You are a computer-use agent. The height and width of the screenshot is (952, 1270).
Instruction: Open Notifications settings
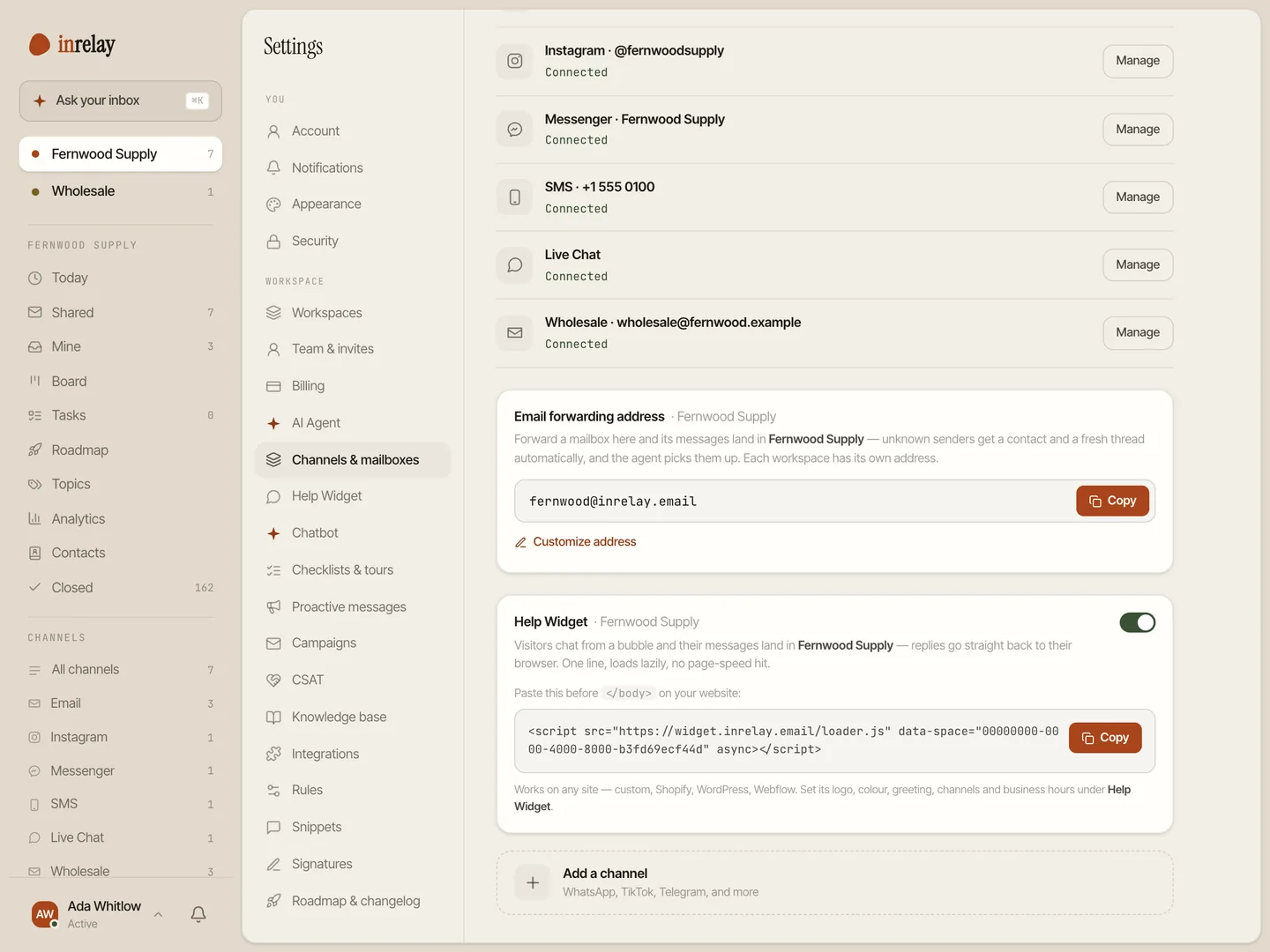pos(353,168)
